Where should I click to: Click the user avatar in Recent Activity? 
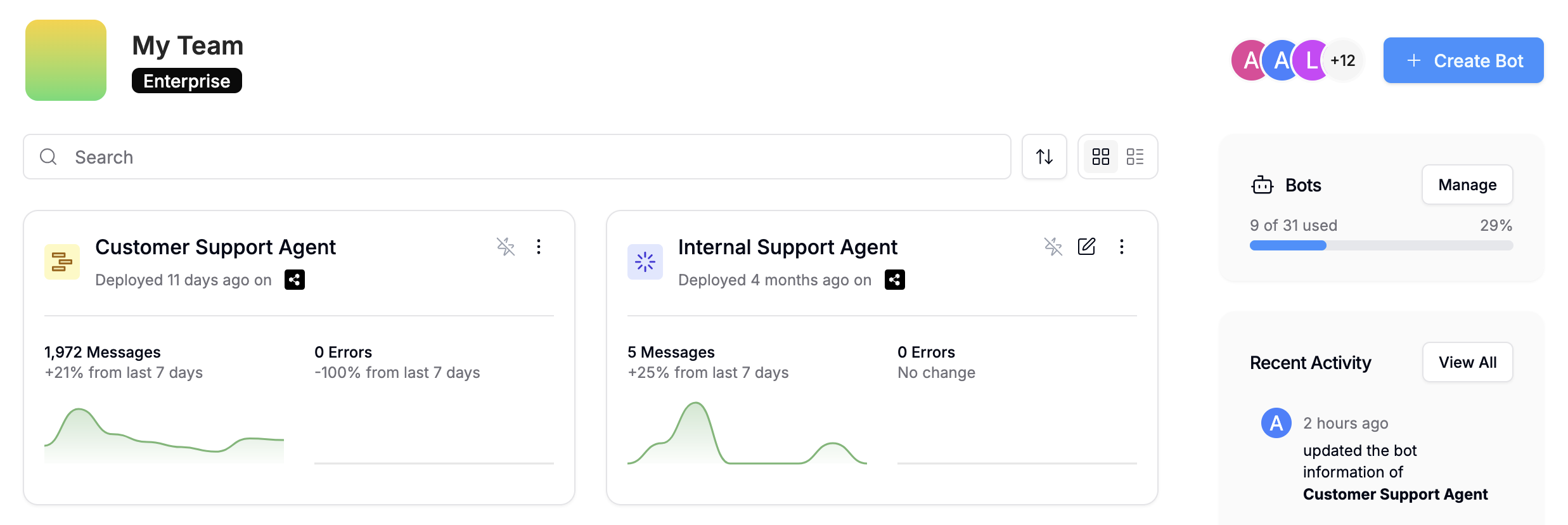(x=1276, y=423)
